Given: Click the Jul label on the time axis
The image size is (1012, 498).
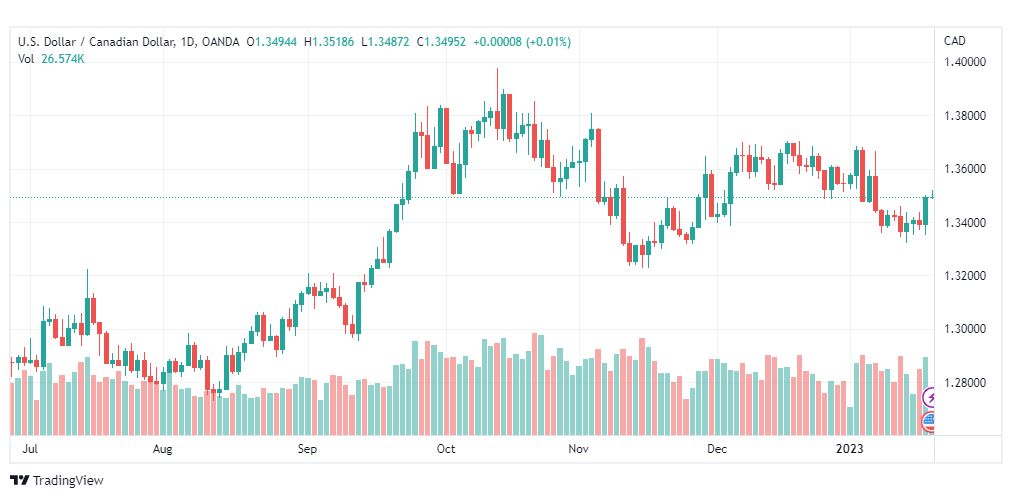Looking at the screenshot, I should (30, 448).
